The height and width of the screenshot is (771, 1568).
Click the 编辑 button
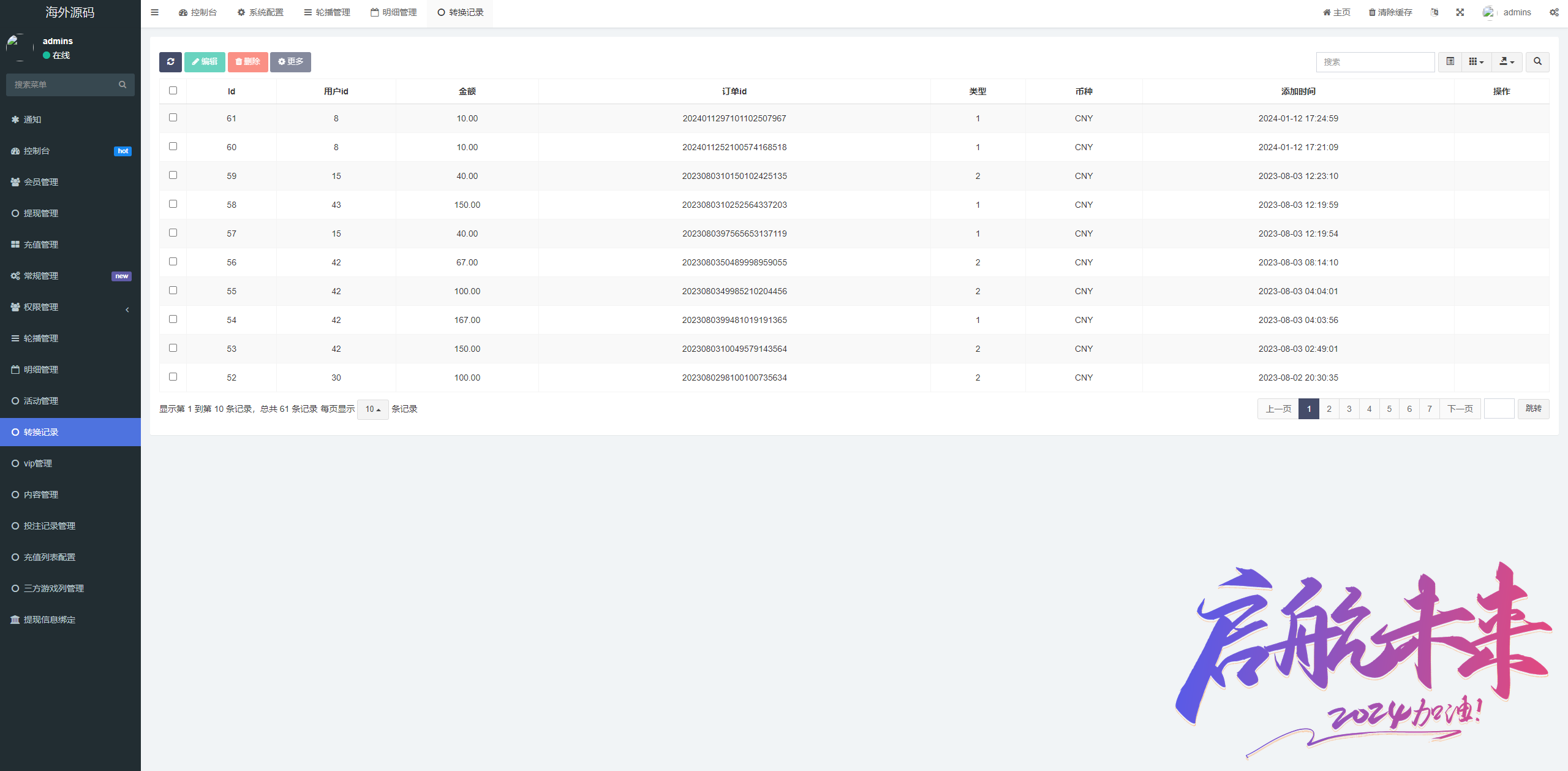[x=205, y=62]
